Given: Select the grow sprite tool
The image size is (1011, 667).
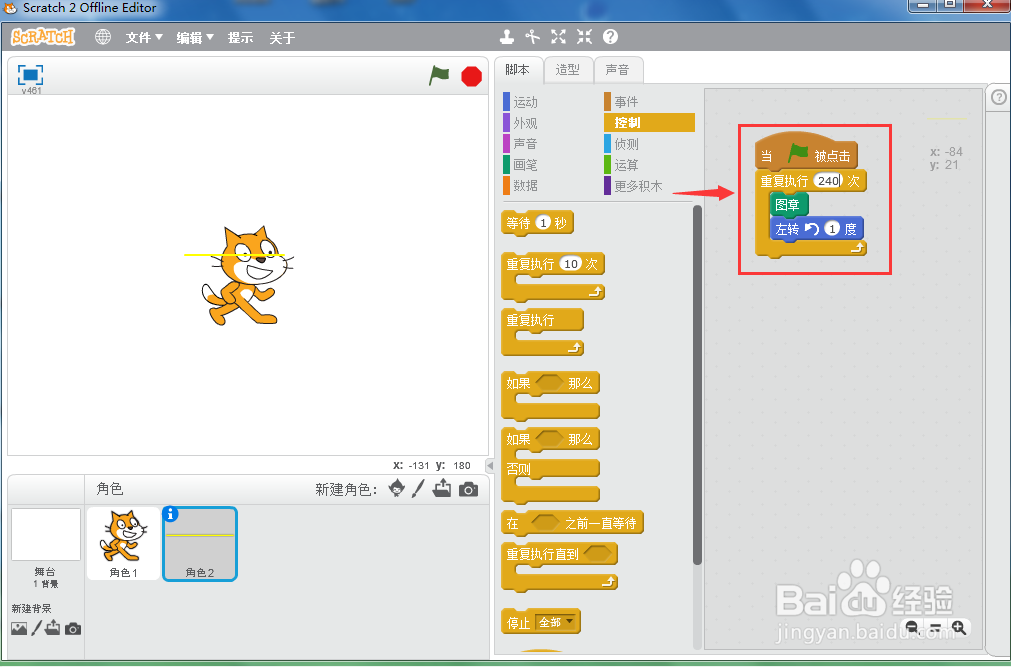Looking at the screenshot, I should (558, 36).
